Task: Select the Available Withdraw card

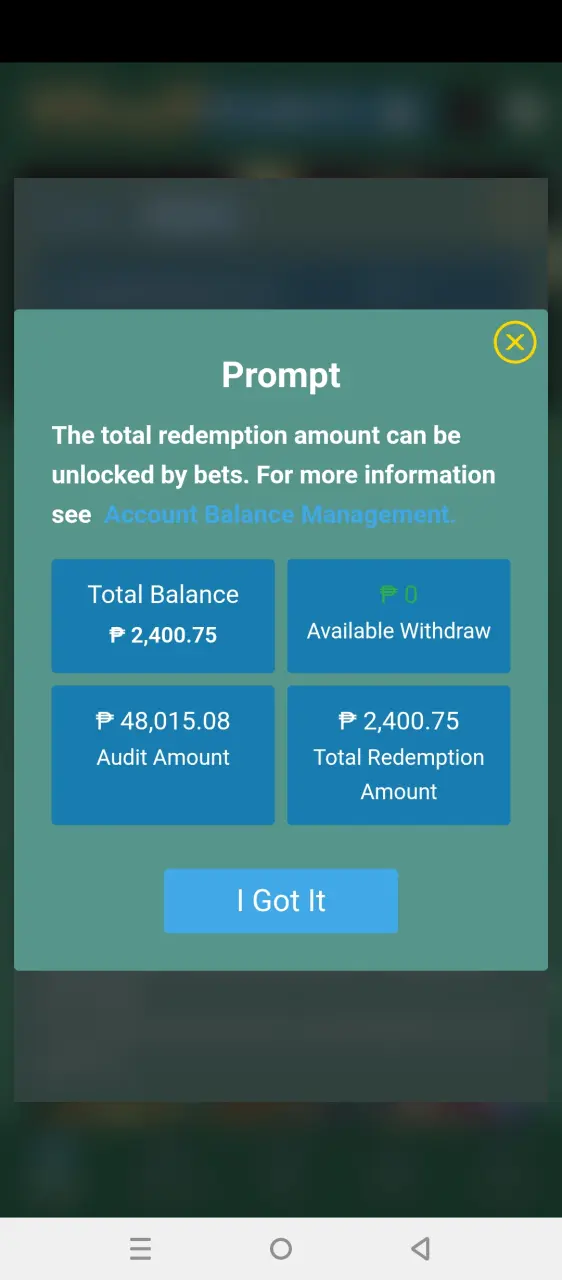Action: [399, 615]
